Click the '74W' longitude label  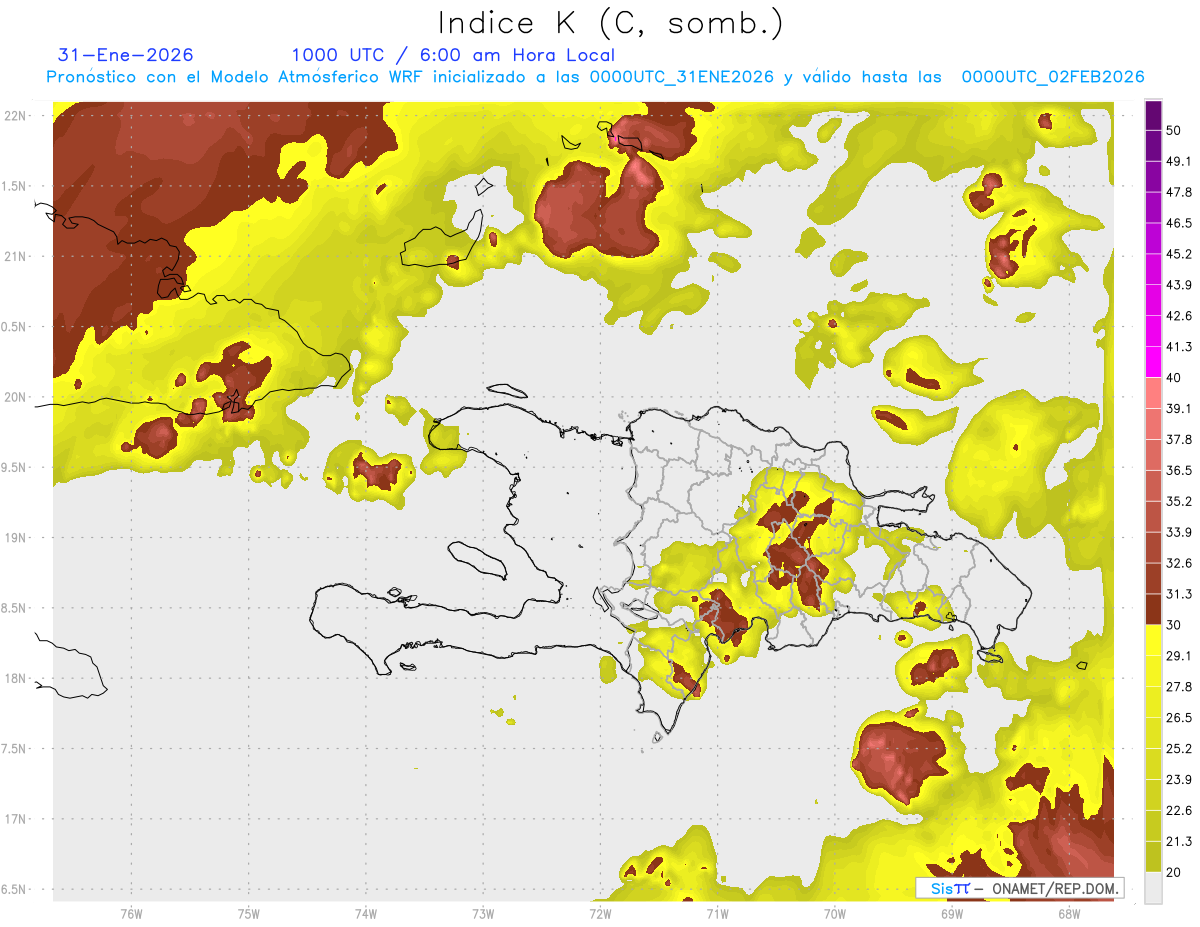pyautogui.click(x=365, y=913)
